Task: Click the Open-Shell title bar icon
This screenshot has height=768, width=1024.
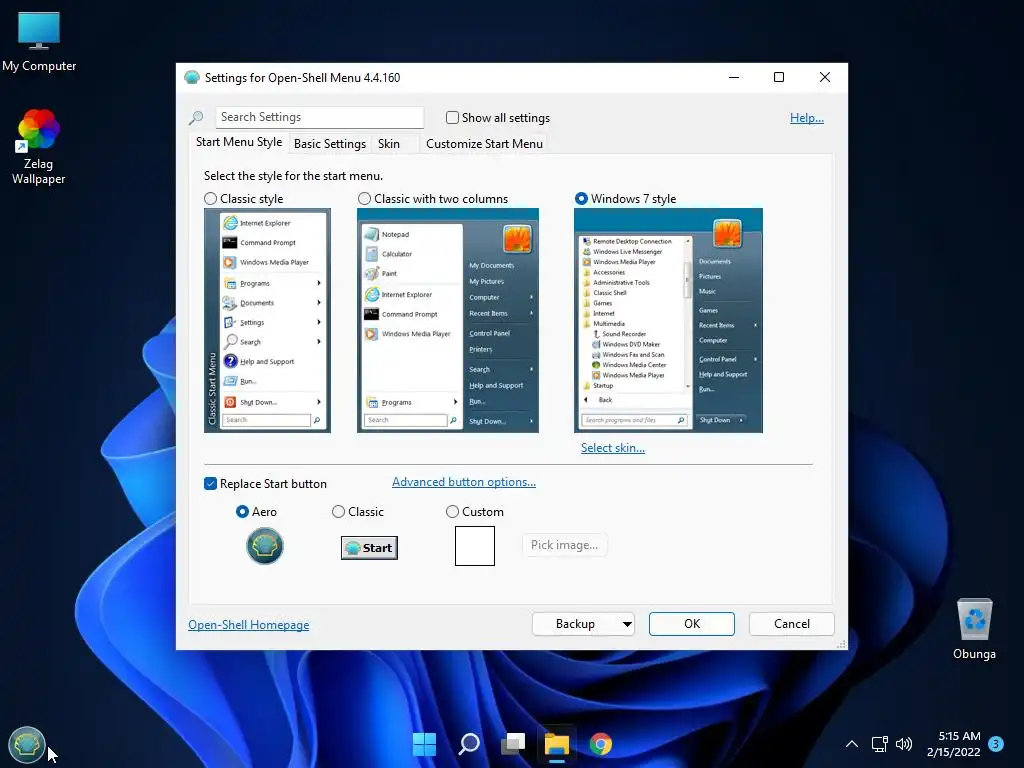Action: (192, 78)
